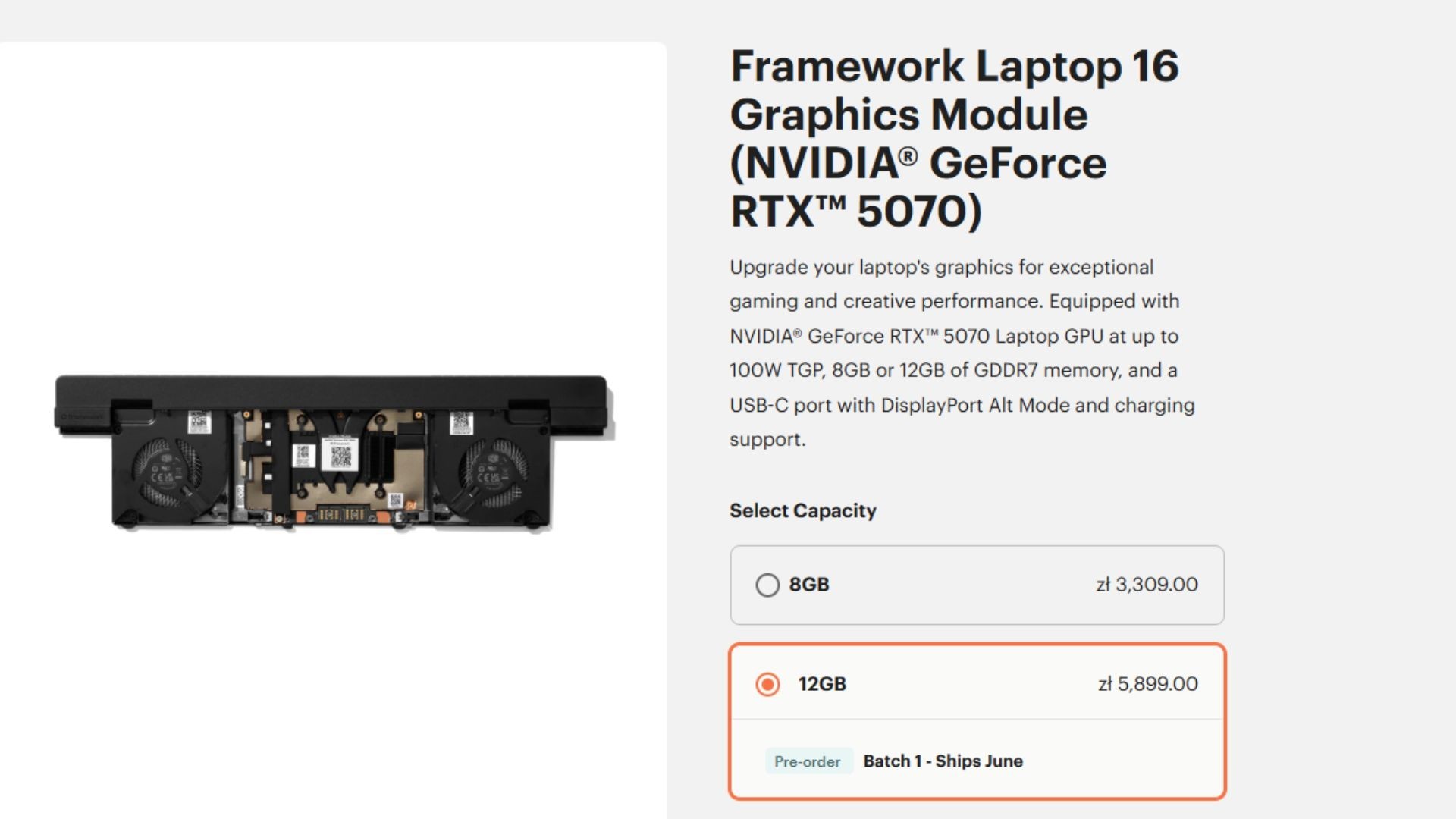
Task: Click the zł 3,309.00 price
Action: (1147, 585)
